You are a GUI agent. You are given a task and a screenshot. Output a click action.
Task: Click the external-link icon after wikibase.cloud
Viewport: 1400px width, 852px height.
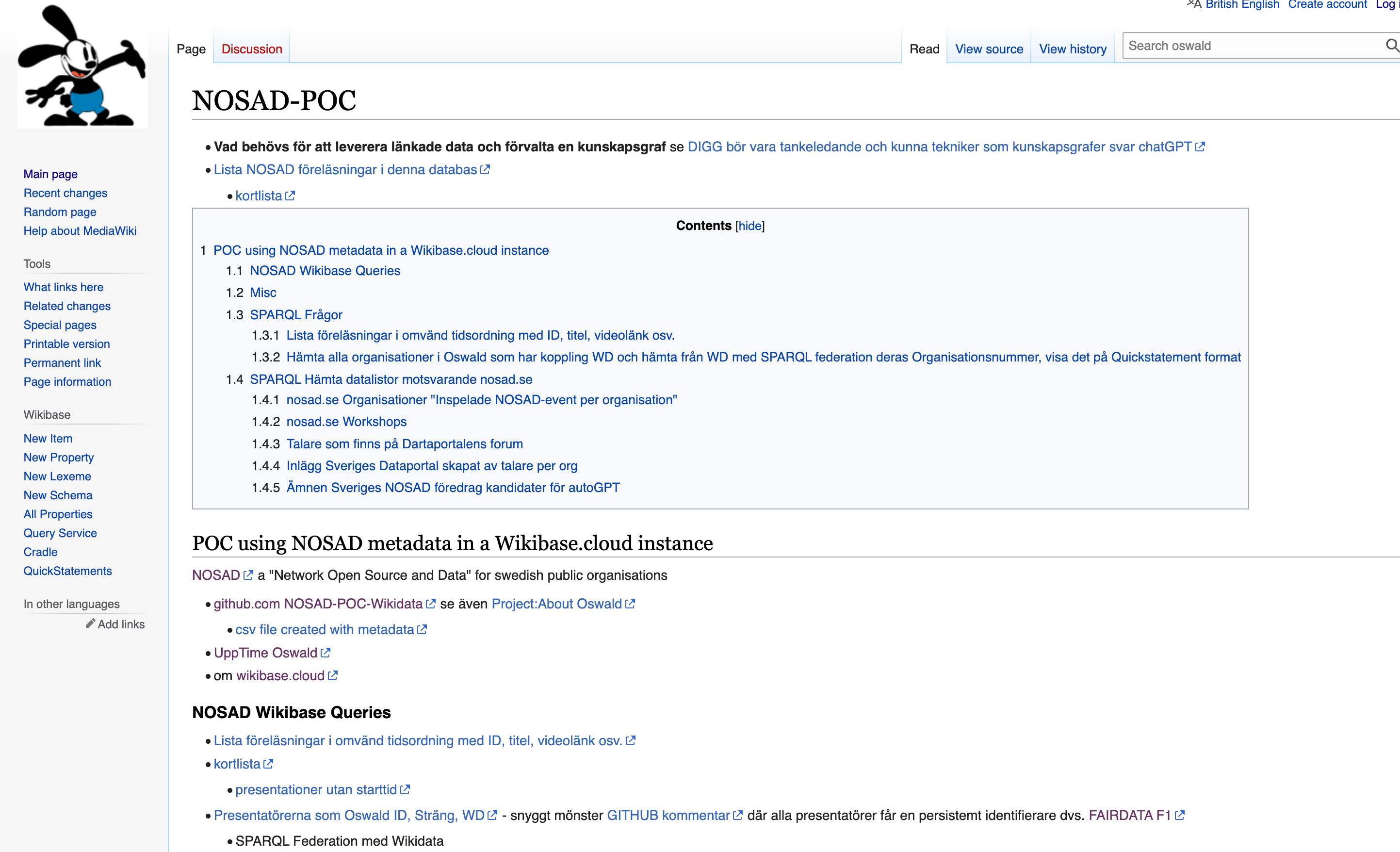click(333, 676)
